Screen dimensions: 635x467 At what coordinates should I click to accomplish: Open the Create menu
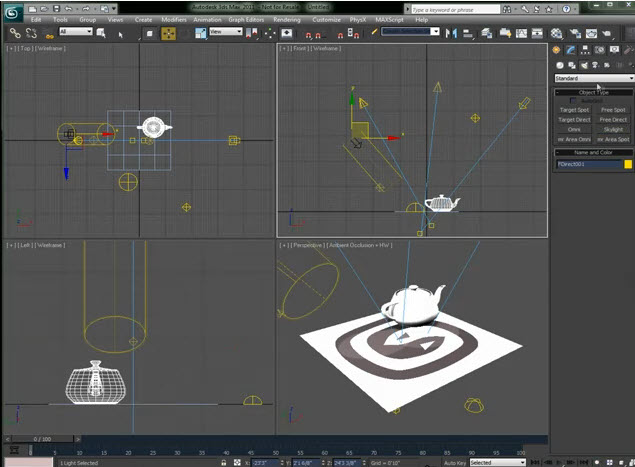[143, 19]
